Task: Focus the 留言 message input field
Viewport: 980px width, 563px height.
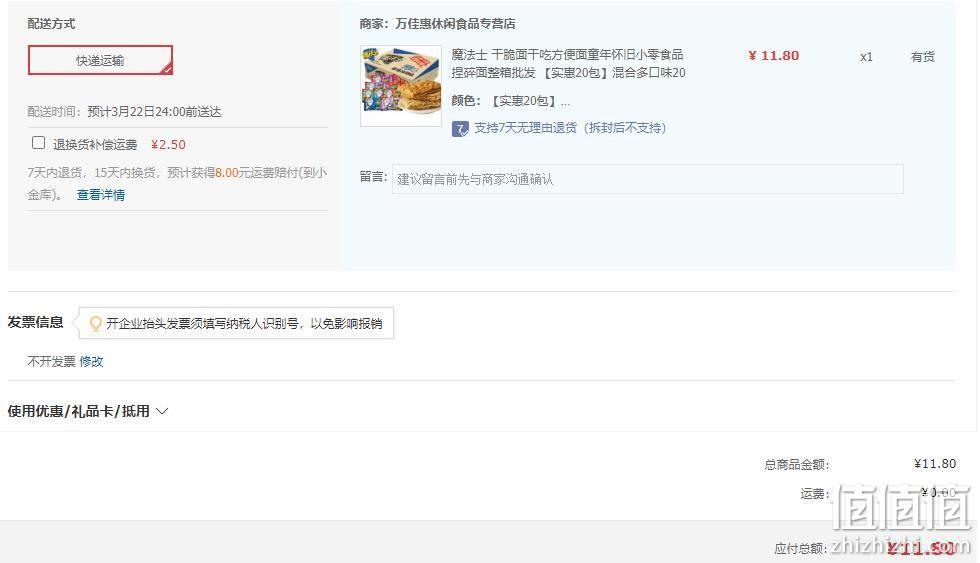Action: tap(648, 179)
